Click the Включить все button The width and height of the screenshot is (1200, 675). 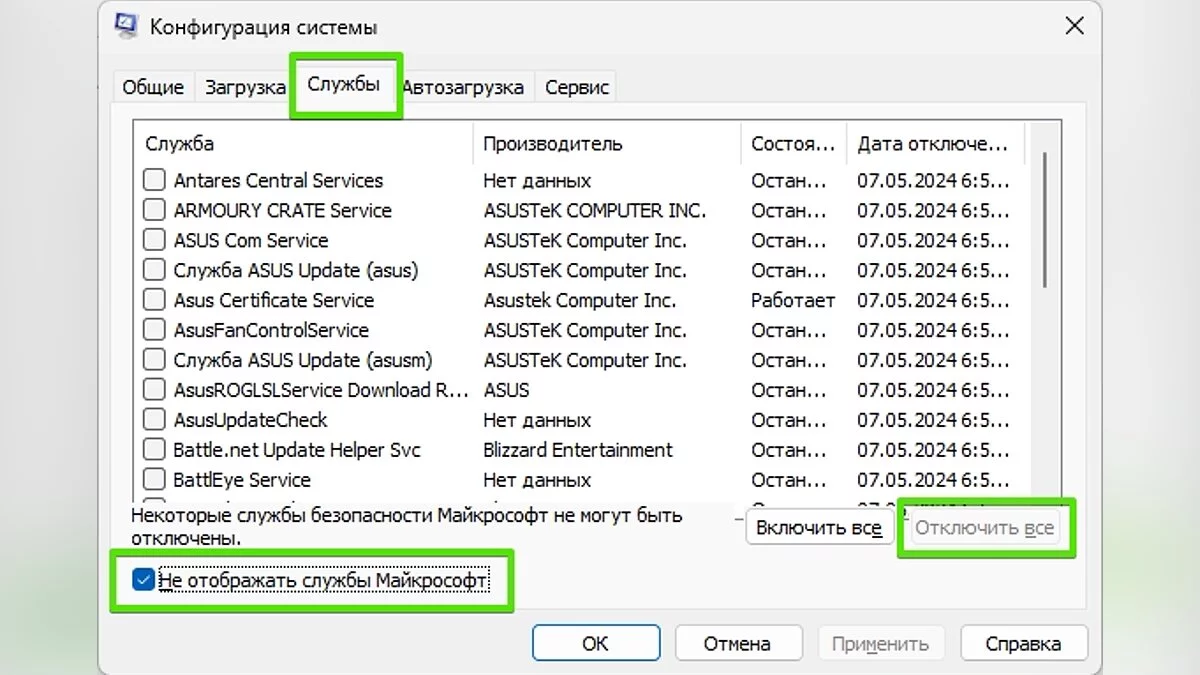[818, 528]
